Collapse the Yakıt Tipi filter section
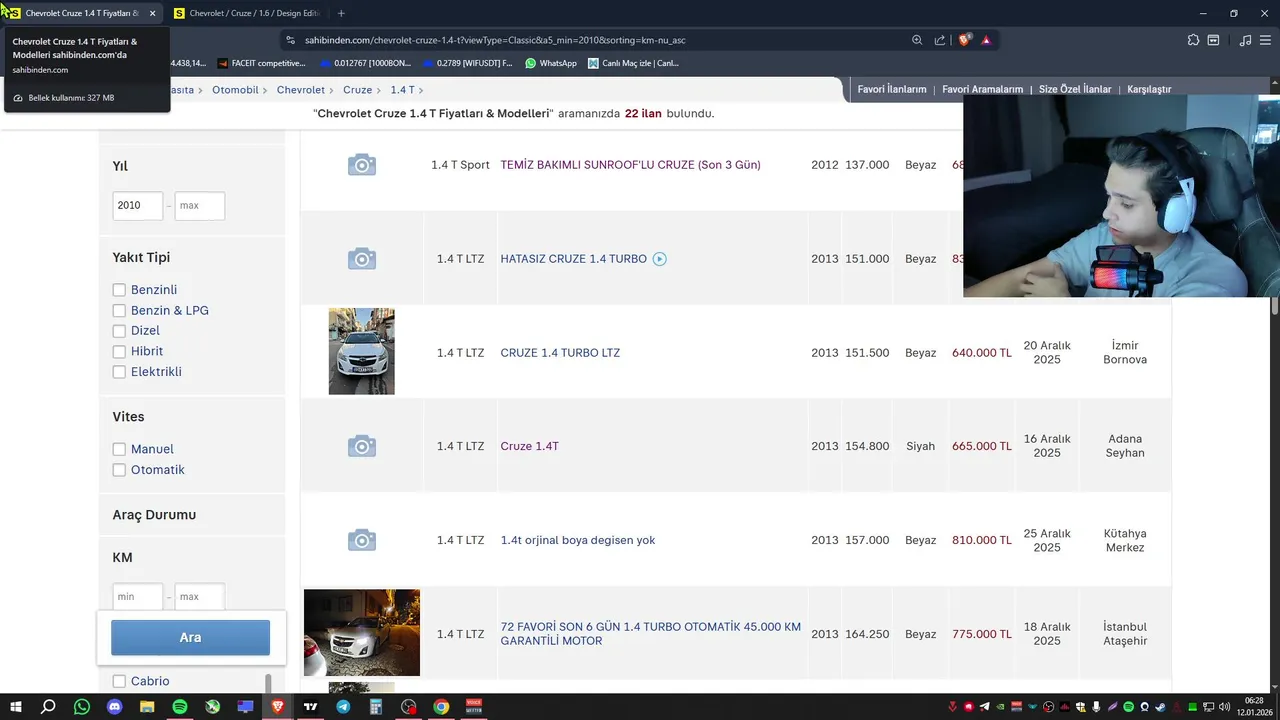 [141, 257]
